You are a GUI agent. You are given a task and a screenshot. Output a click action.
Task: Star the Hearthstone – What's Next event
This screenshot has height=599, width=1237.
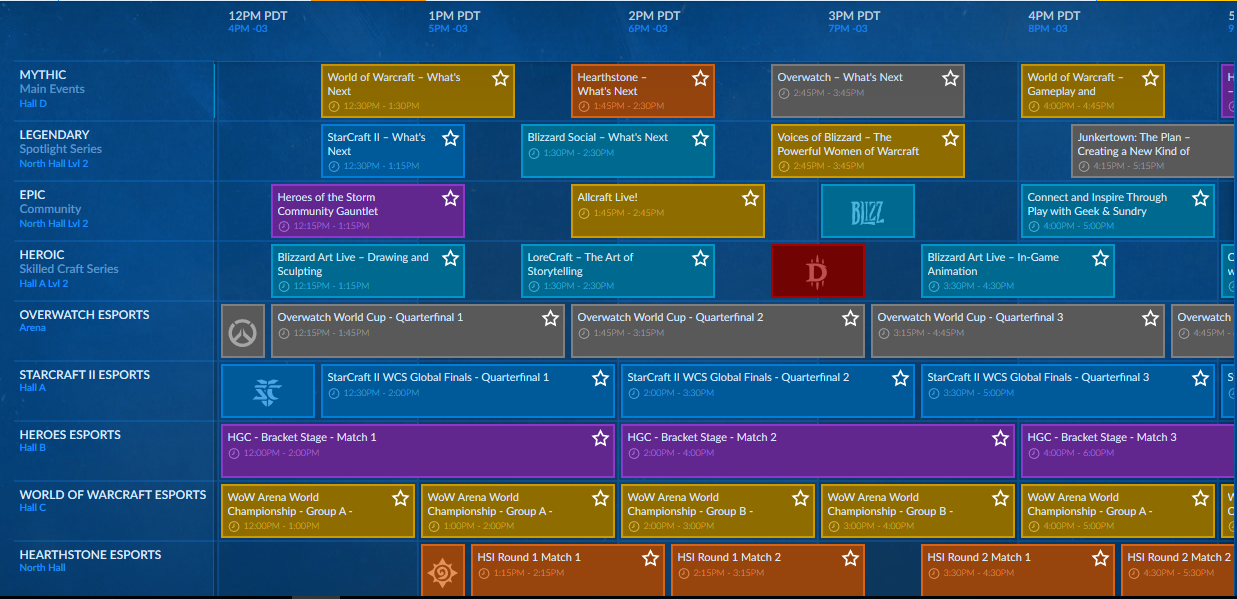point(700,78)
